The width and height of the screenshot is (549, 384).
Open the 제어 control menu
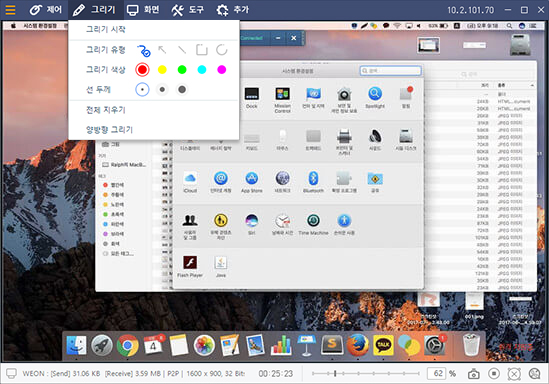click(46, 10)
